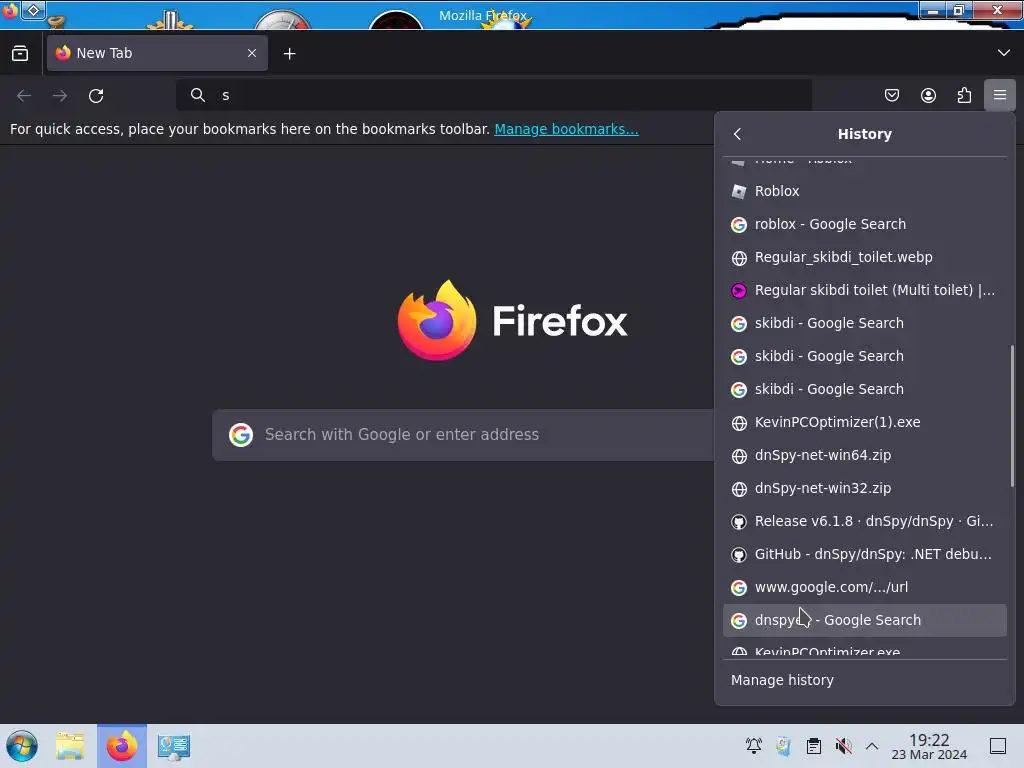The width and height of the screenshot is (1024, 768).
Task: Go back using the back arrow
Action: click(24, 96)
